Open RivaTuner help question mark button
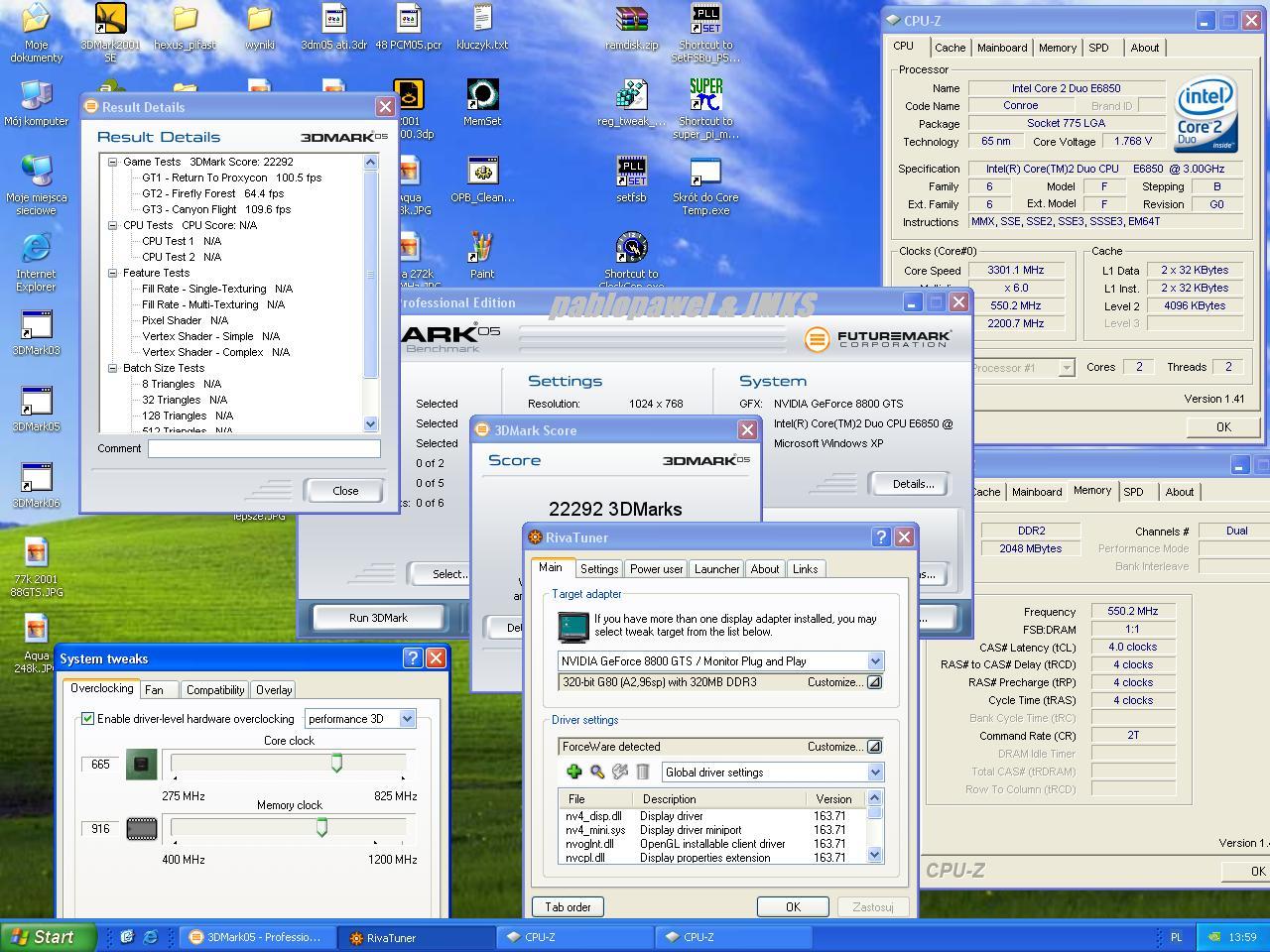1270x952 pixels. (x=880, y=536)
